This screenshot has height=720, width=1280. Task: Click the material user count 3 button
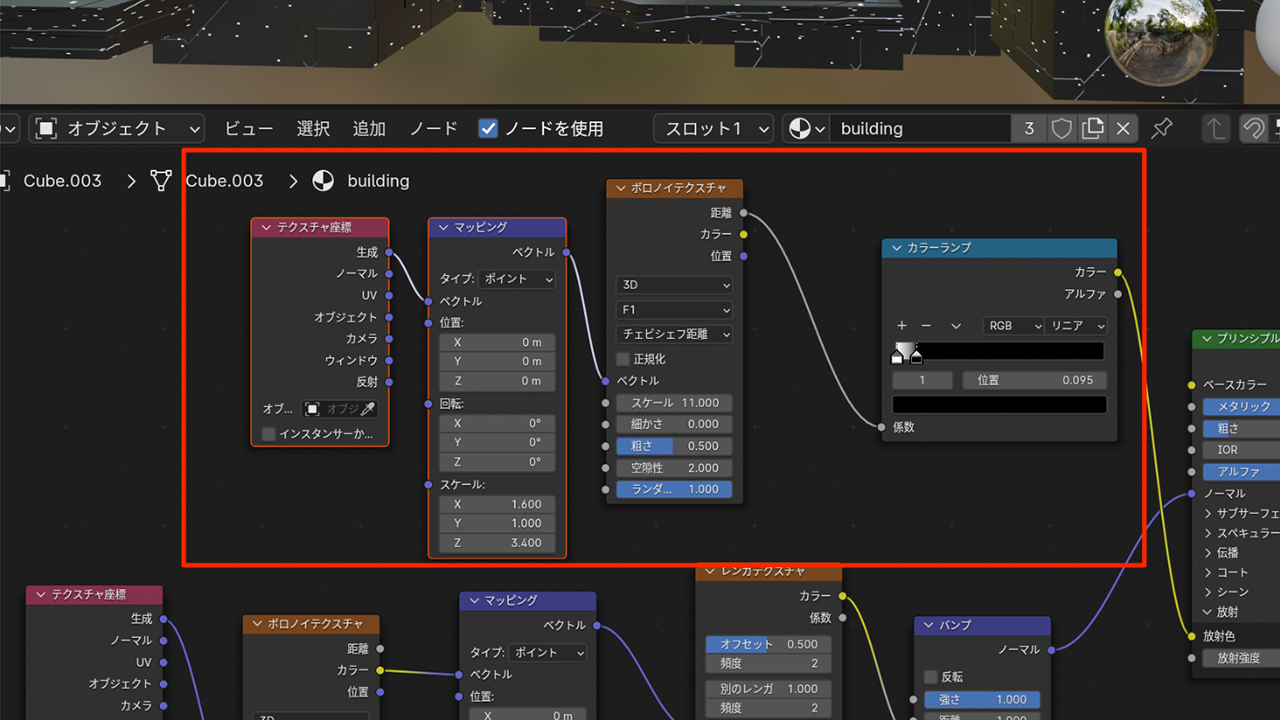(x=1029, y=128)
